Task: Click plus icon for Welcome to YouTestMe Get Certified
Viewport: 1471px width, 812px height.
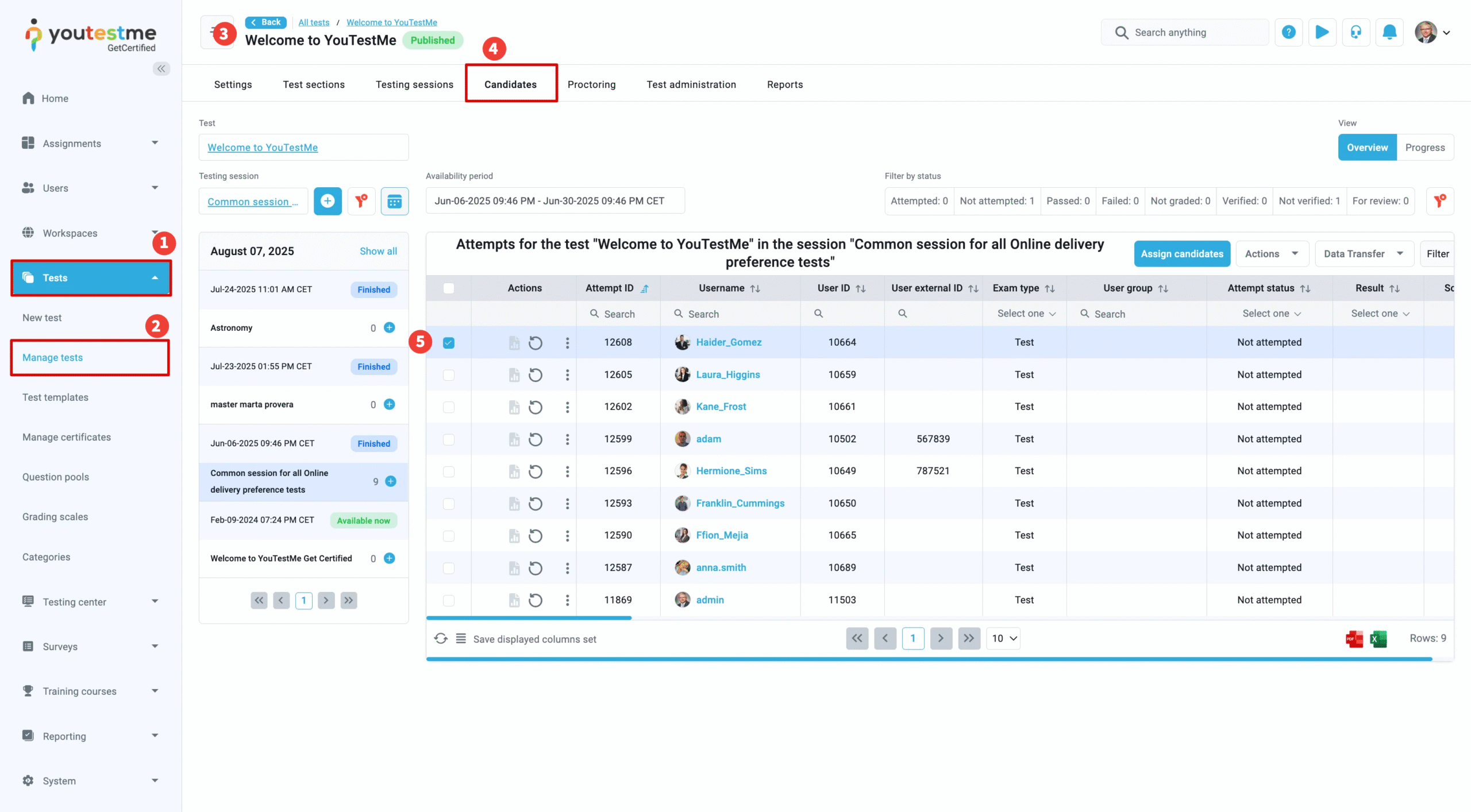Action: tap(390, 558)
